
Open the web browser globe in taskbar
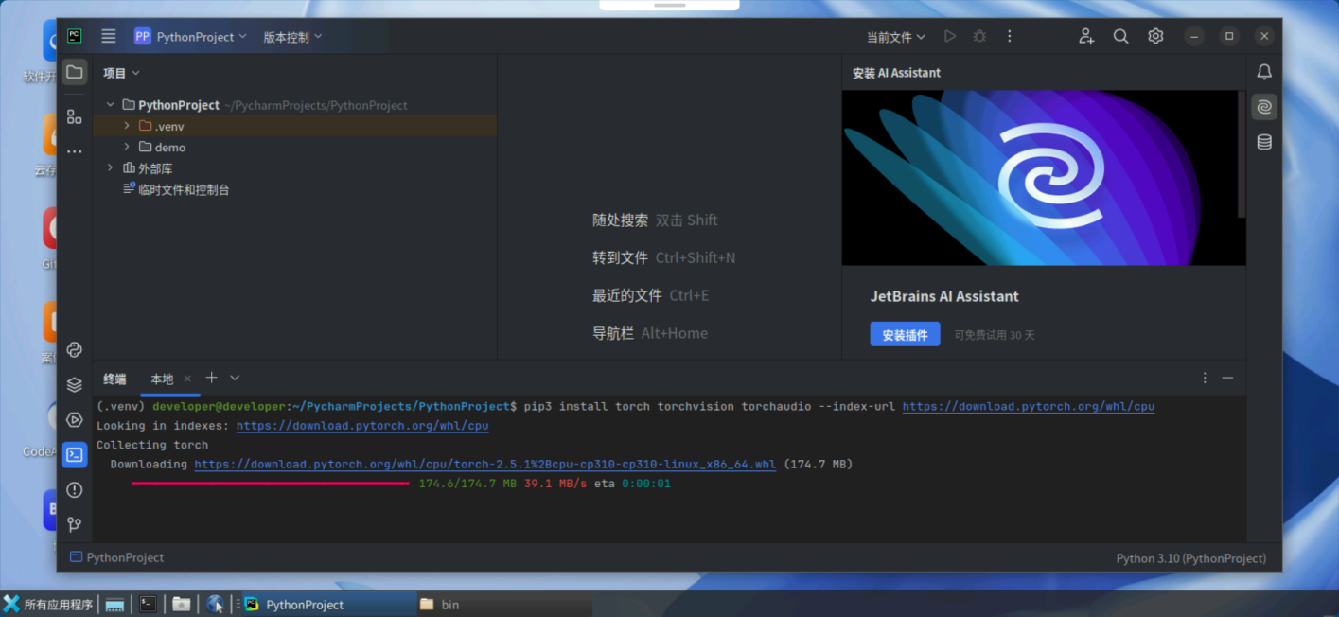pos(215,604)
